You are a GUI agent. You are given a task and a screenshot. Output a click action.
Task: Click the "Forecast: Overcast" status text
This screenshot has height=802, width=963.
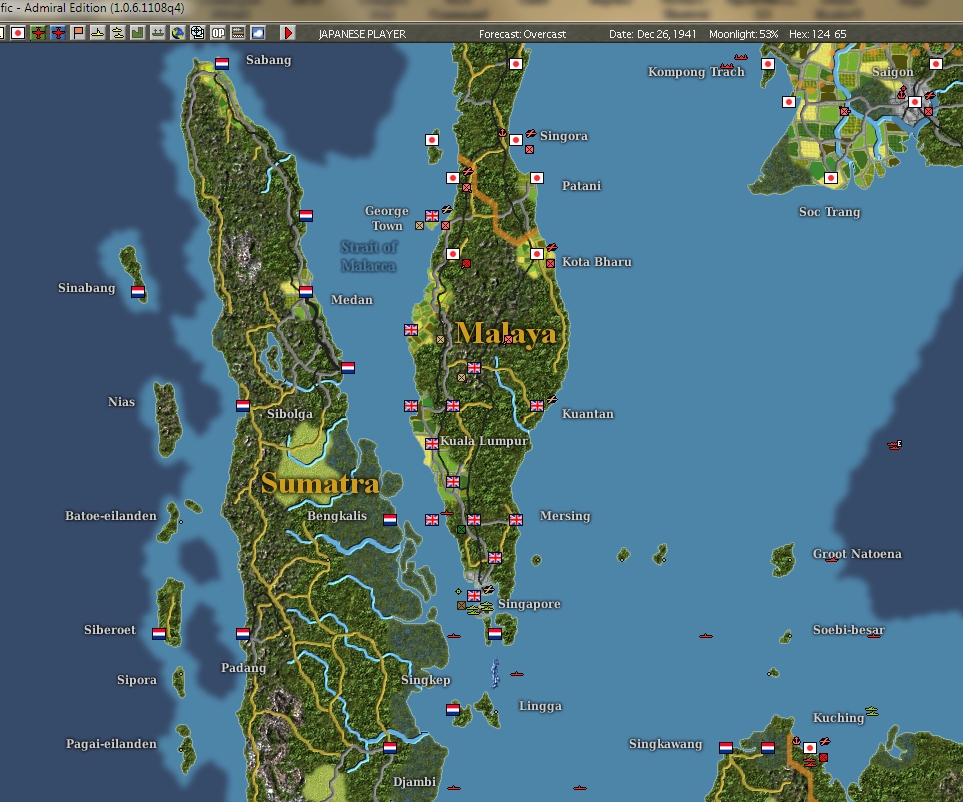coord(523,34)
